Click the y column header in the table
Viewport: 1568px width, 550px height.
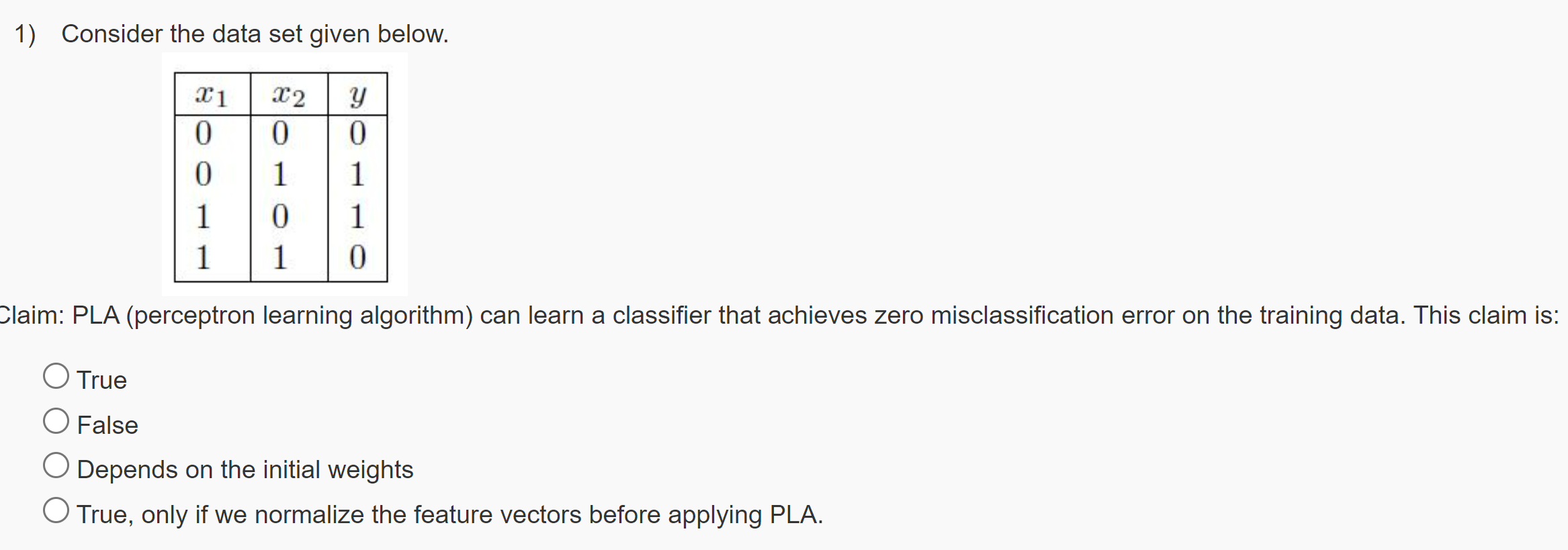click(x=357, y=94)
